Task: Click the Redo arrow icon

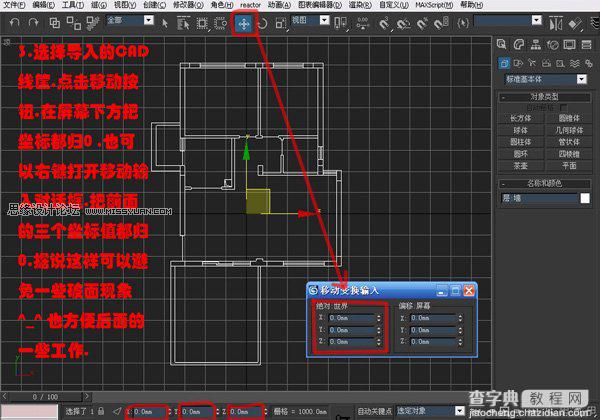Action: 34,23
